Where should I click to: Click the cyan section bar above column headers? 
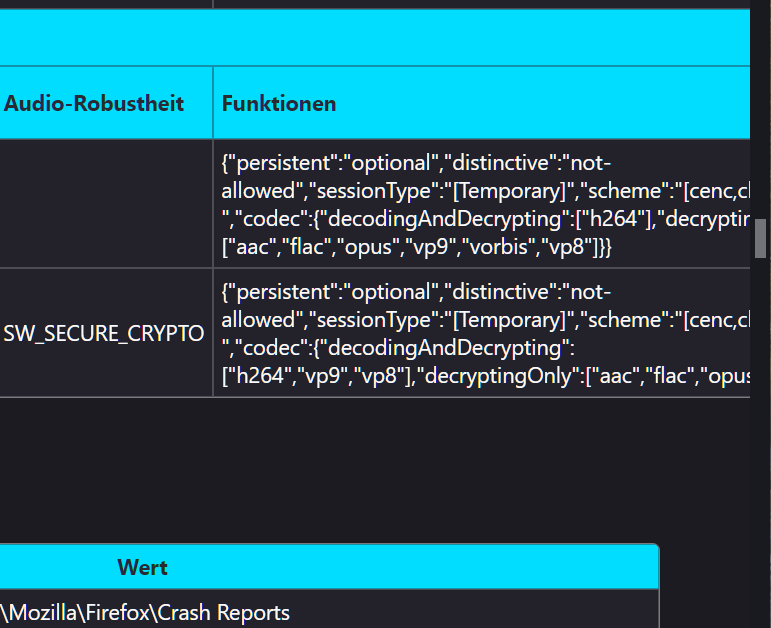375,37
